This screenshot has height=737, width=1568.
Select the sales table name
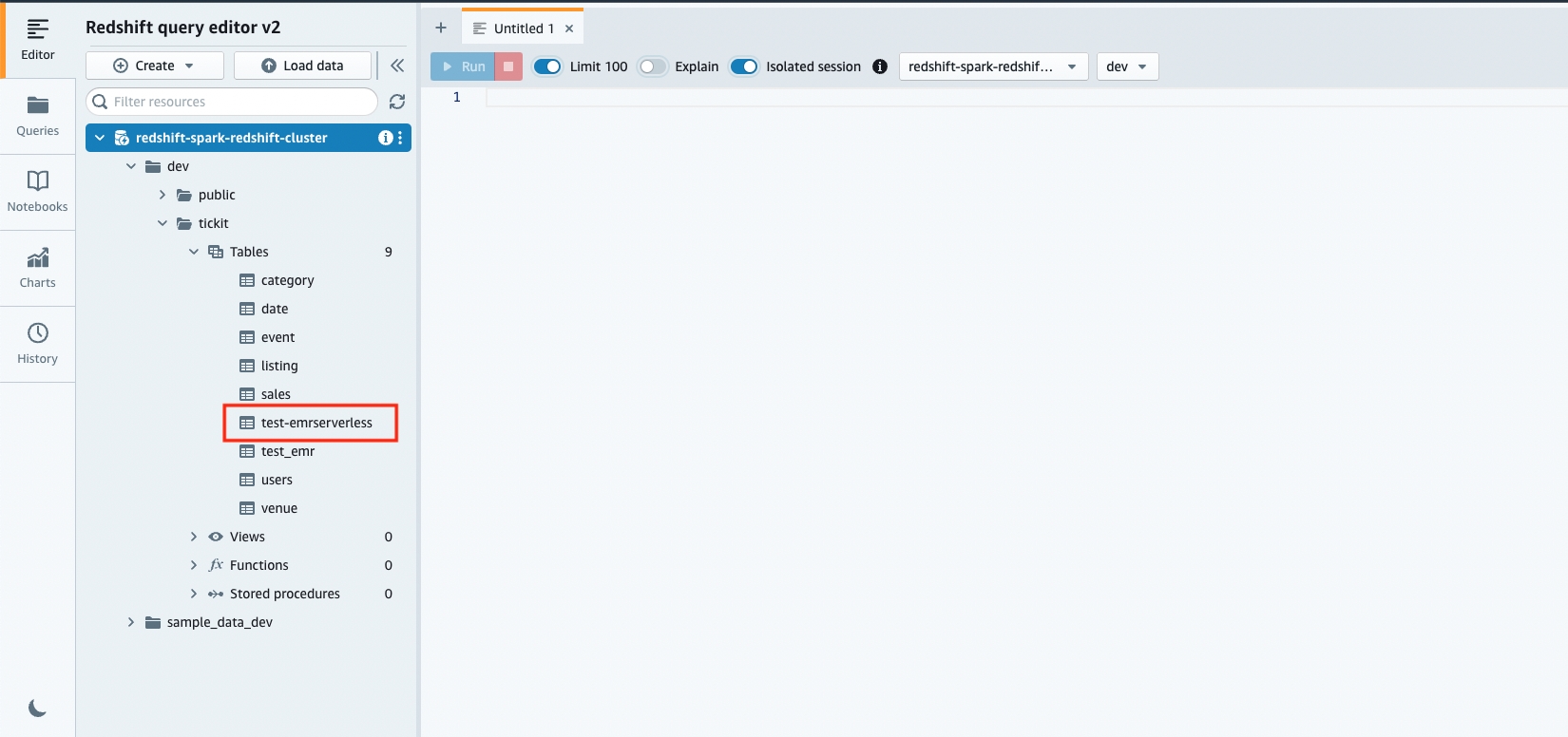[276, 394]
